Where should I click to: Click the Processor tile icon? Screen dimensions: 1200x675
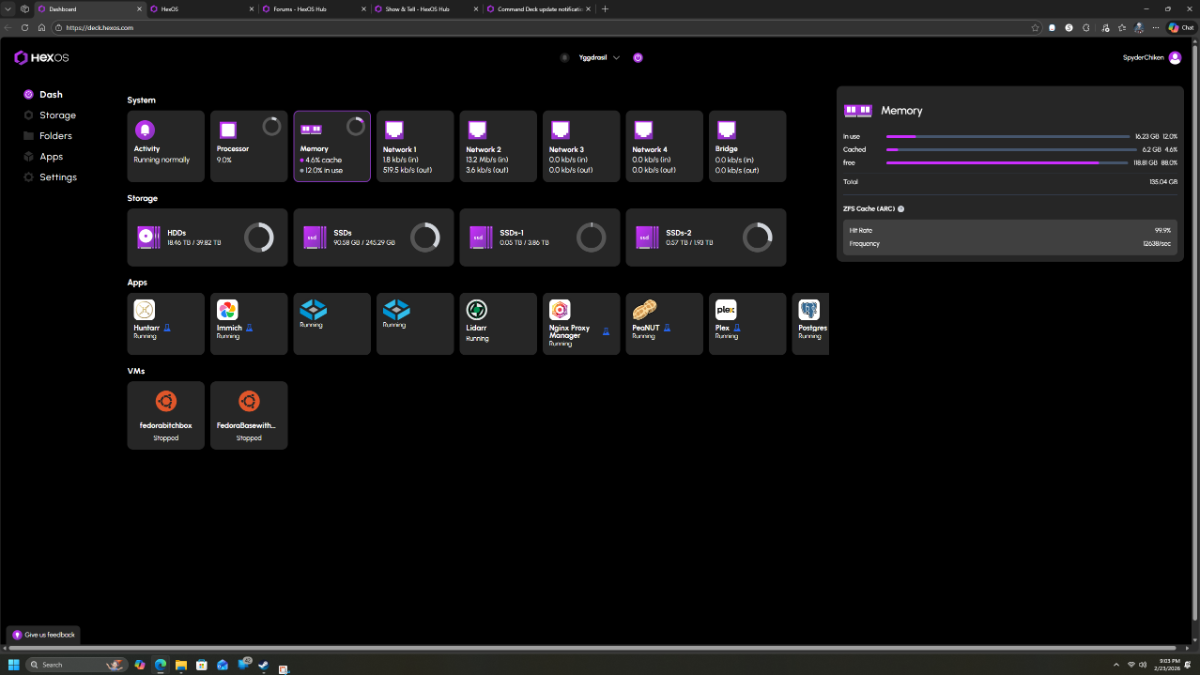tap(228, 130)
